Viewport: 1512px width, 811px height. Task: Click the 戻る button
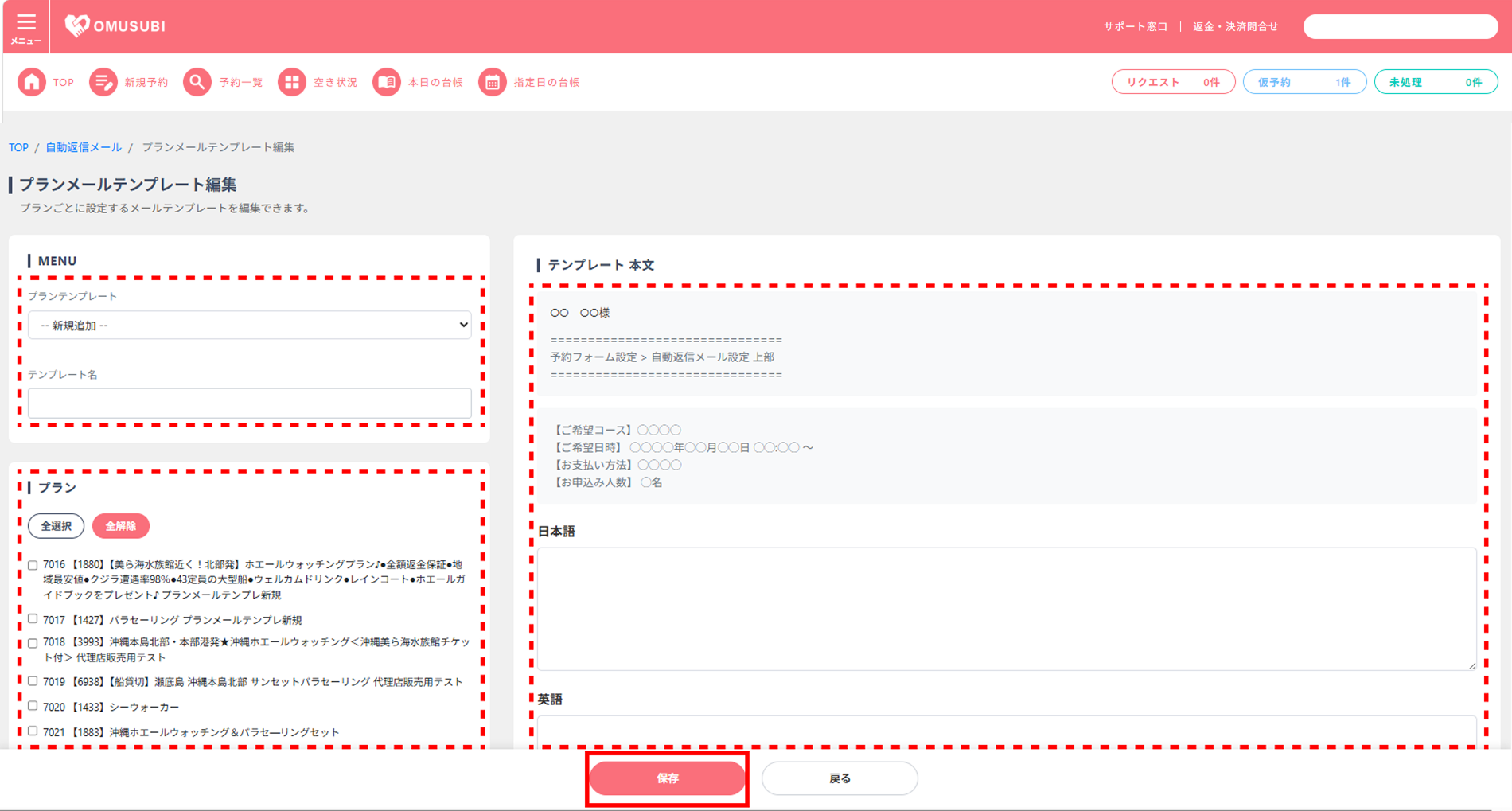840,778
